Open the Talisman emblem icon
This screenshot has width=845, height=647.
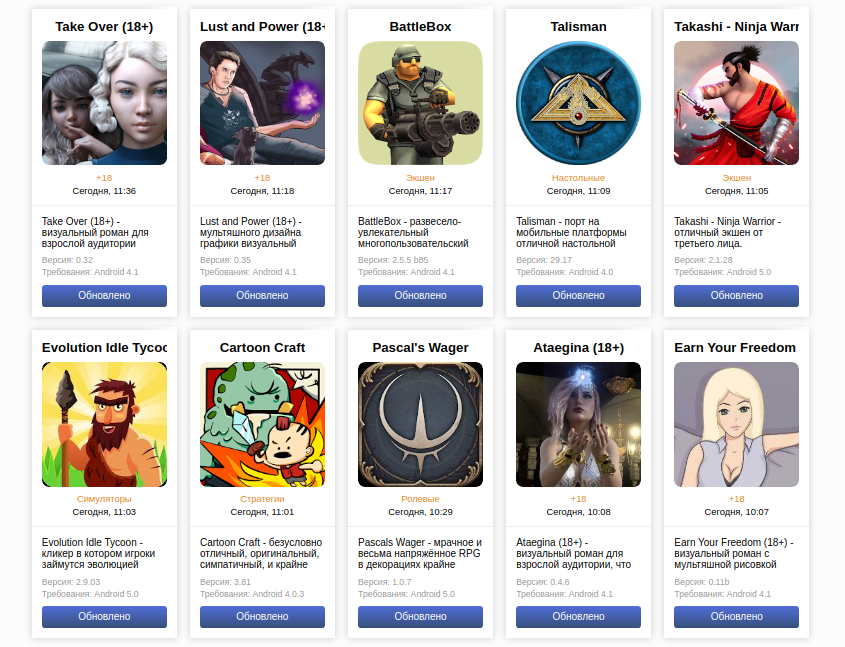(578, 103)
